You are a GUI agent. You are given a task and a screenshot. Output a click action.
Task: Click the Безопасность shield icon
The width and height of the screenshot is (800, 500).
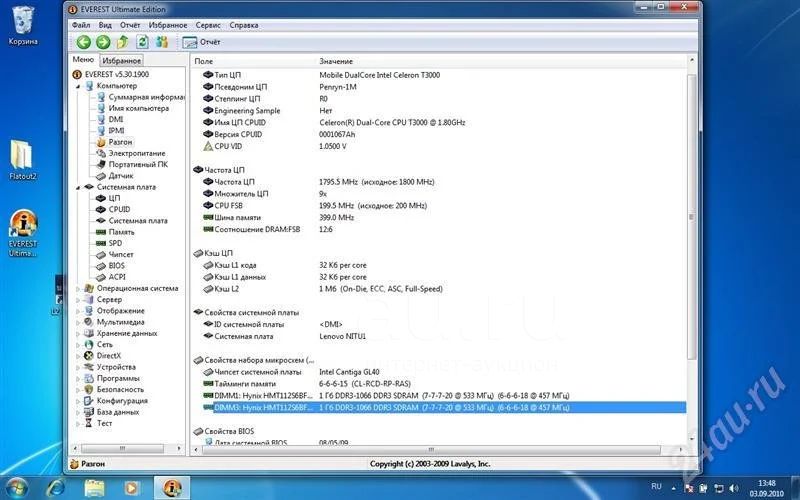point(89,390)
